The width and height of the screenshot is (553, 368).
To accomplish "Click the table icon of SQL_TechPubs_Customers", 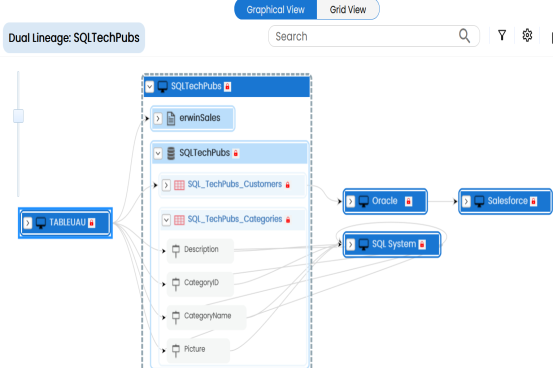I will pyautogui.click(x=179, y=185).
